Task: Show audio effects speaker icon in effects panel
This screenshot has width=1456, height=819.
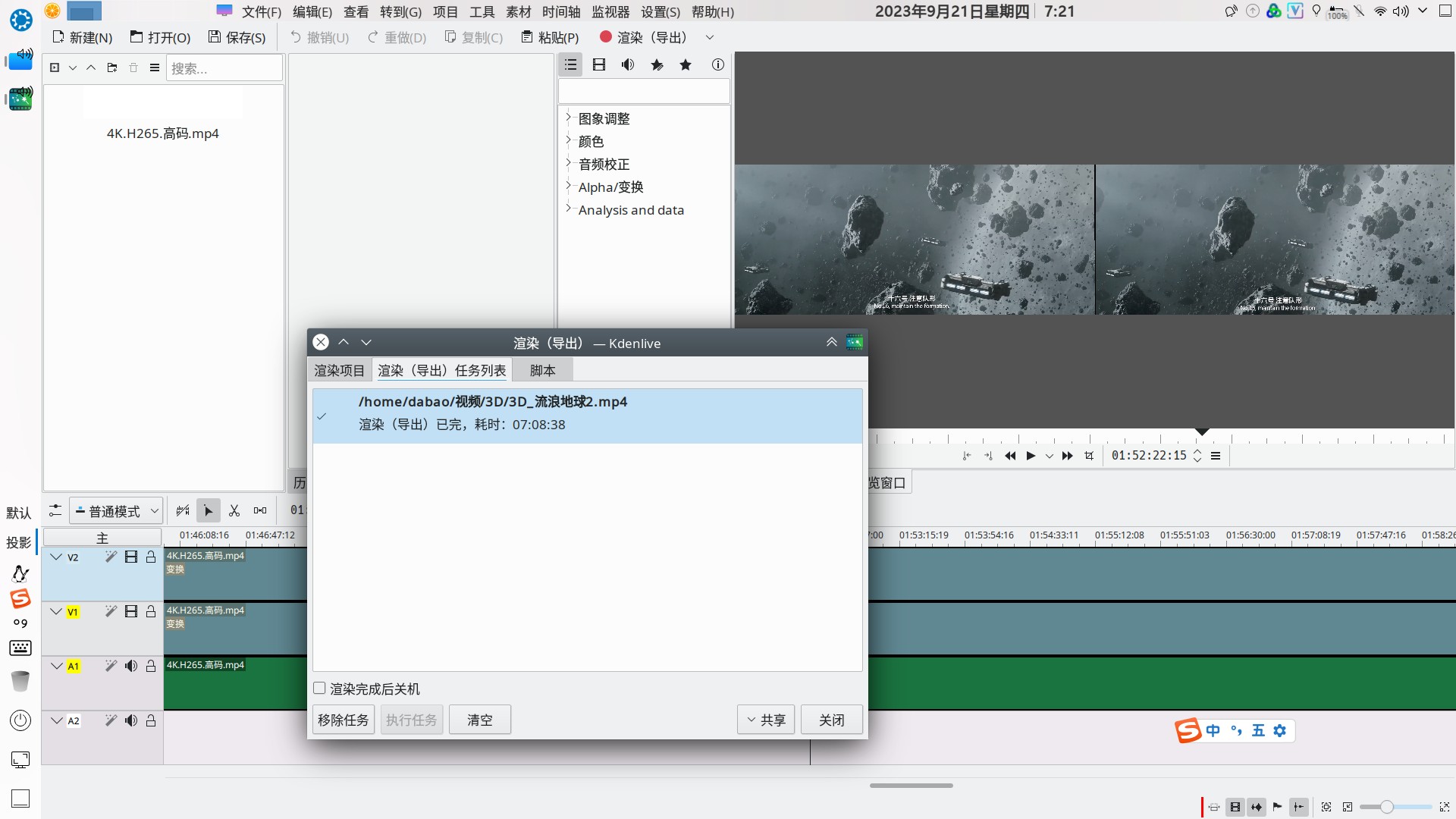Action: pos(628,65)
